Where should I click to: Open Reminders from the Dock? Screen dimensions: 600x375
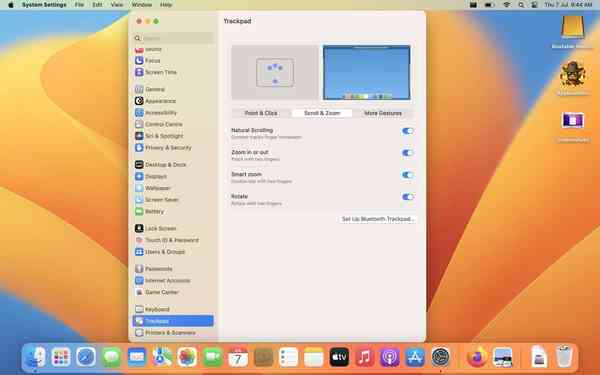(x=289, y=357)
